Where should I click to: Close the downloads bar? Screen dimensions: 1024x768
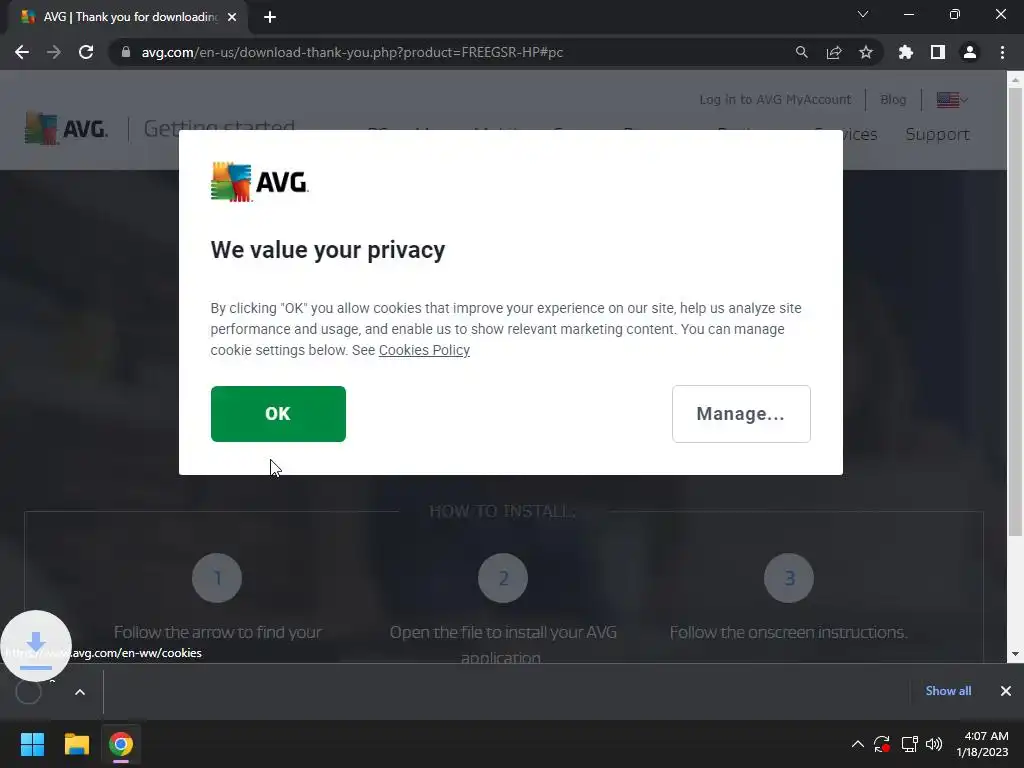coord(1005,691)
